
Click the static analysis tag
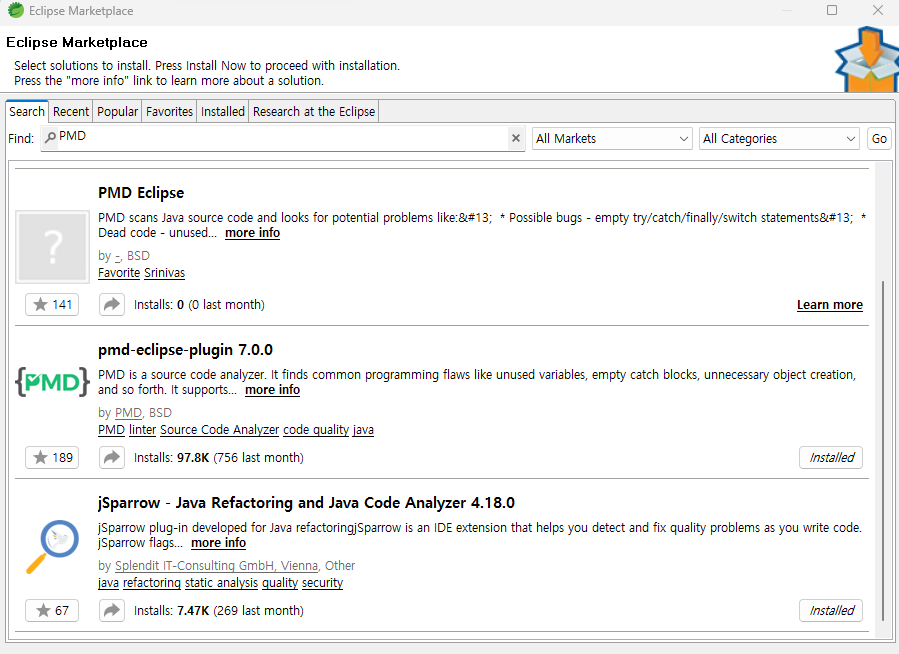click(x=221, y=583)
